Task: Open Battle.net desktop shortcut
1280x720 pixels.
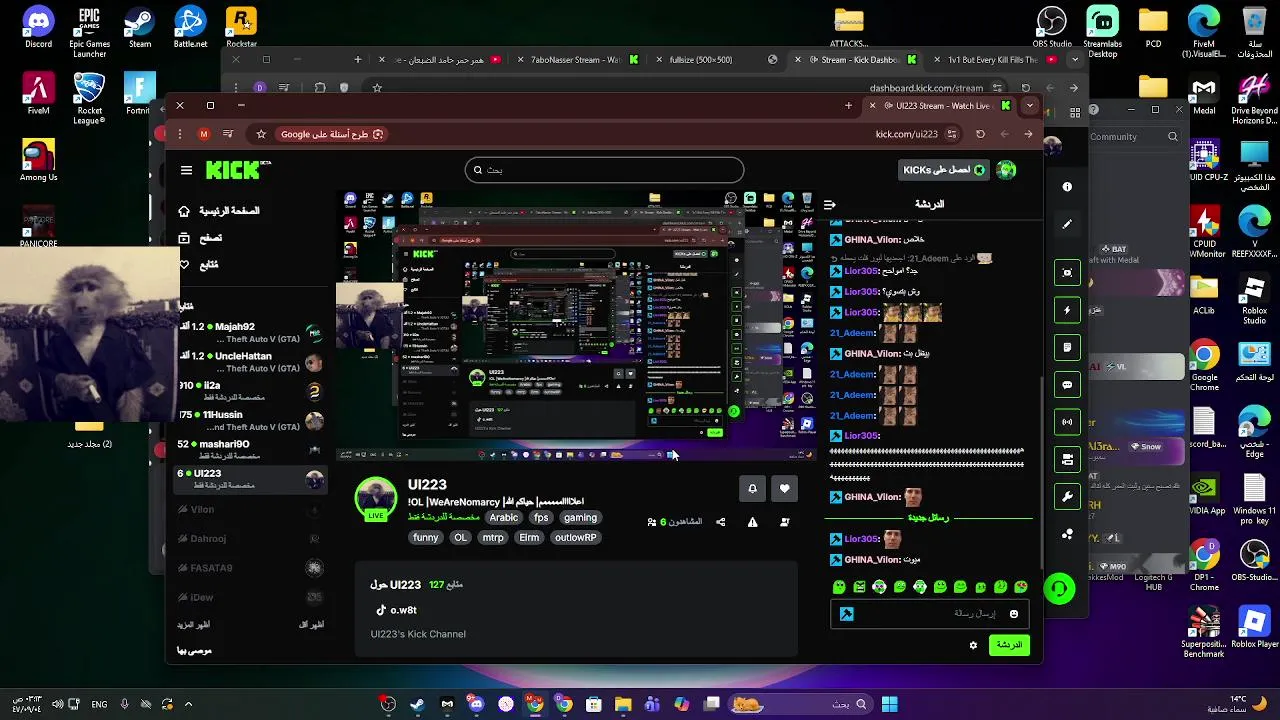Action: point(190,27)
